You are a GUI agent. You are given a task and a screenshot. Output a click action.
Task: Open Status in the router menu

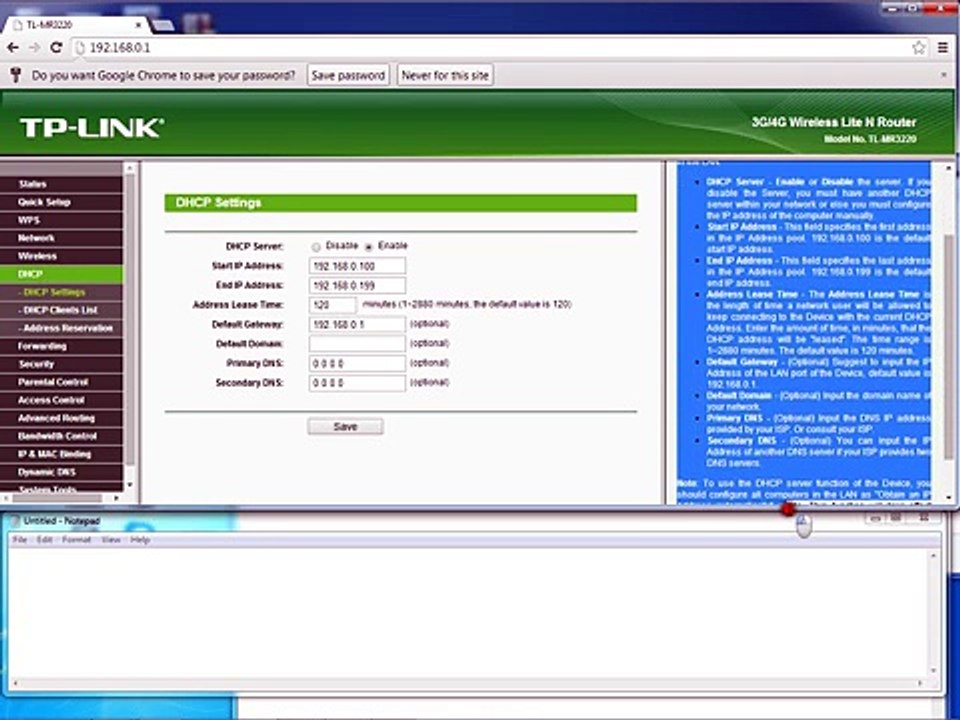[x=61, y=184]
